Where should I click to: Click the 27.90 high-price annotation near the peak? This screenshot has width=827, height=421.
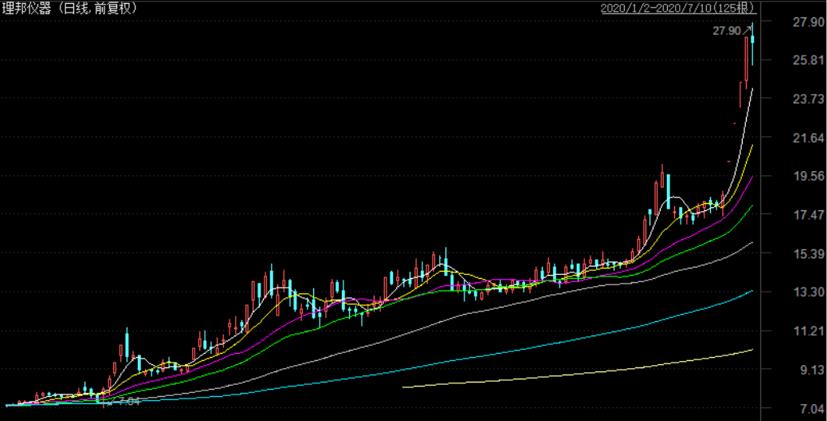[727, 31]
